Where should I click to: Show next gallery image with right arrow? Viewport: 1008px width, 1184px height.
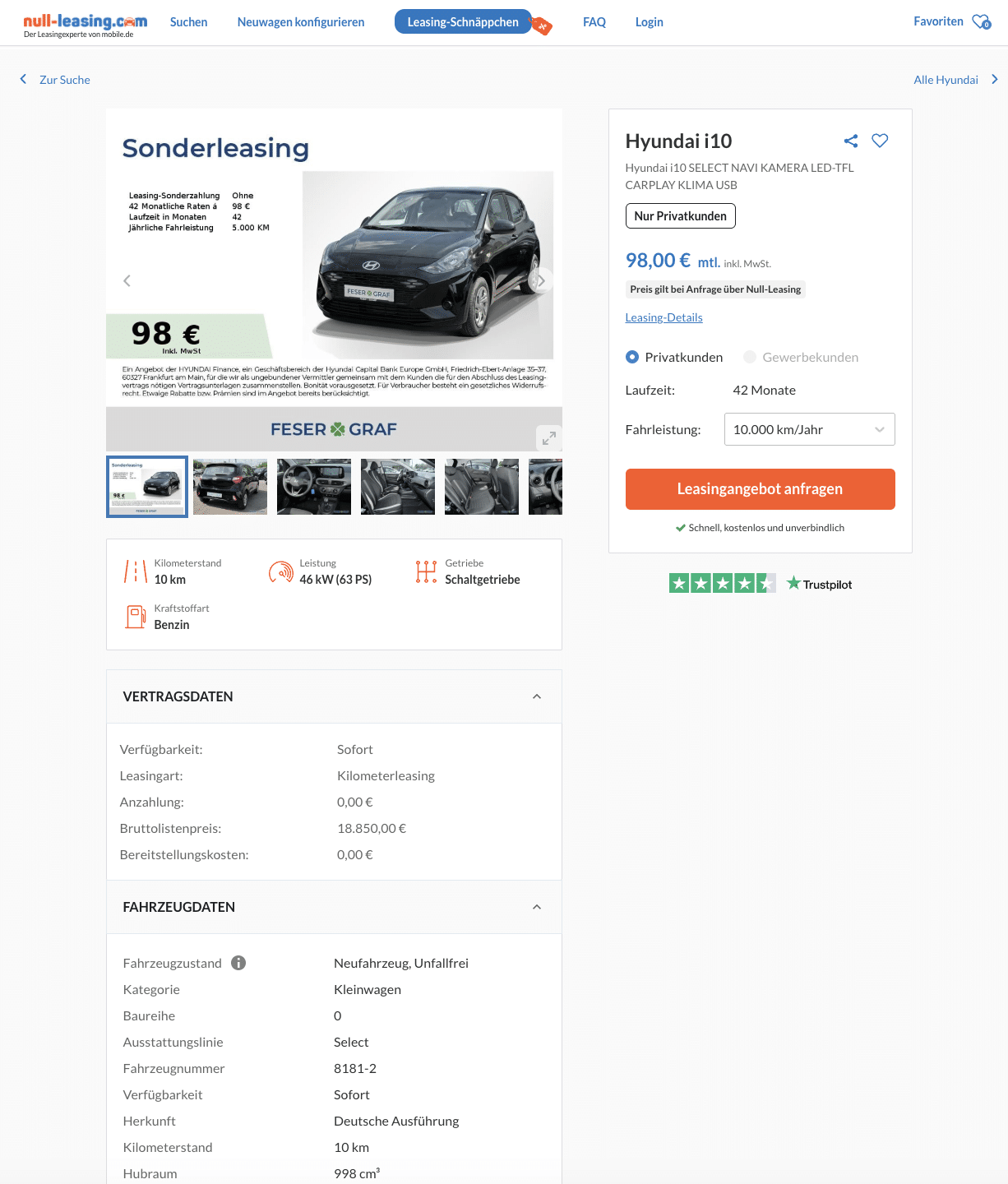(541, 280)
